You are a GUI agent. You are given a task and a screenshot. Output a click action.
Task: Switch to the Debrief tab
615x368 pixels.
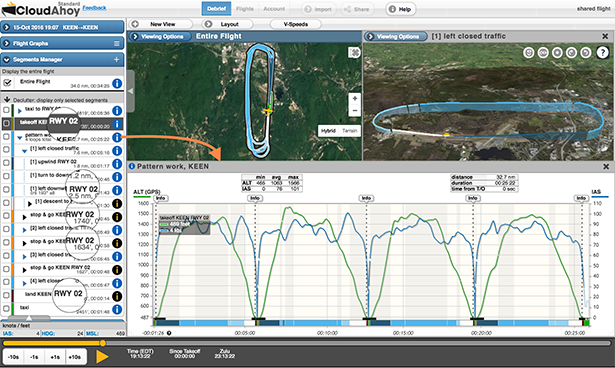217,9
